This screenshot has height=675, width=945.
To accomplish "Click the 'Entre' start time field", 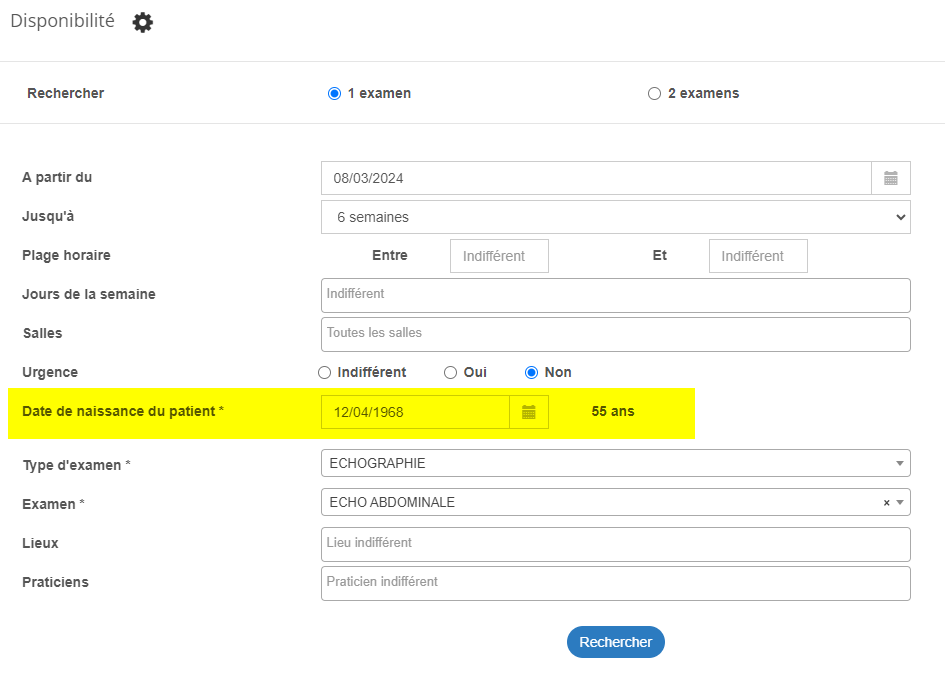I will 499,256.
